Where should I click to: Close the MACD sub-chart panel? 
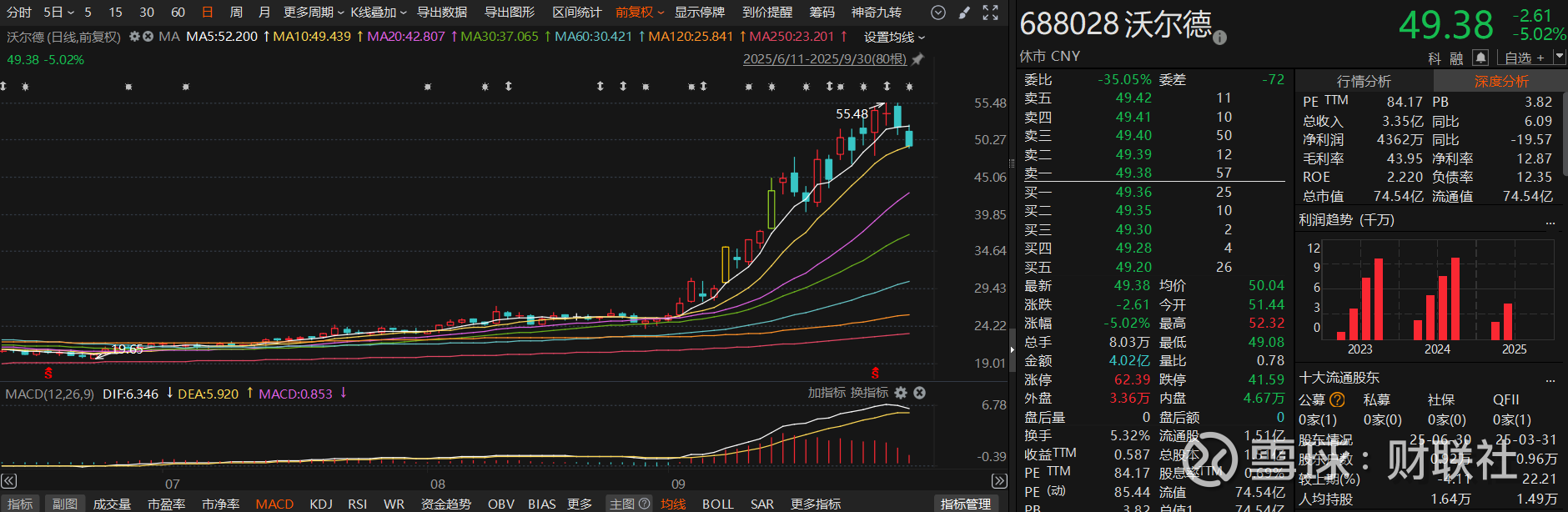pyautogui.click(x=919, y=393)
